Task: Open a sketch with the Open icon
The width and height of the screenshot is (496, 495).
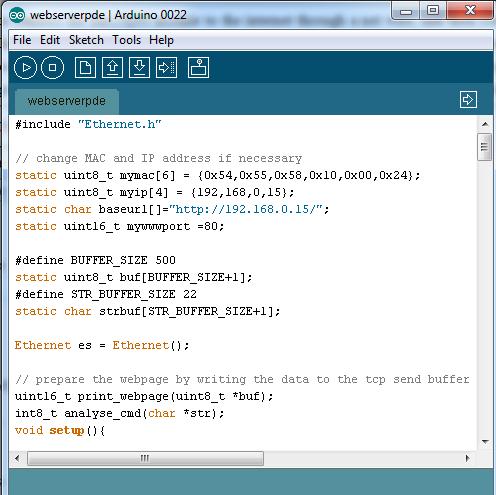Action: [x=112, y=68]
